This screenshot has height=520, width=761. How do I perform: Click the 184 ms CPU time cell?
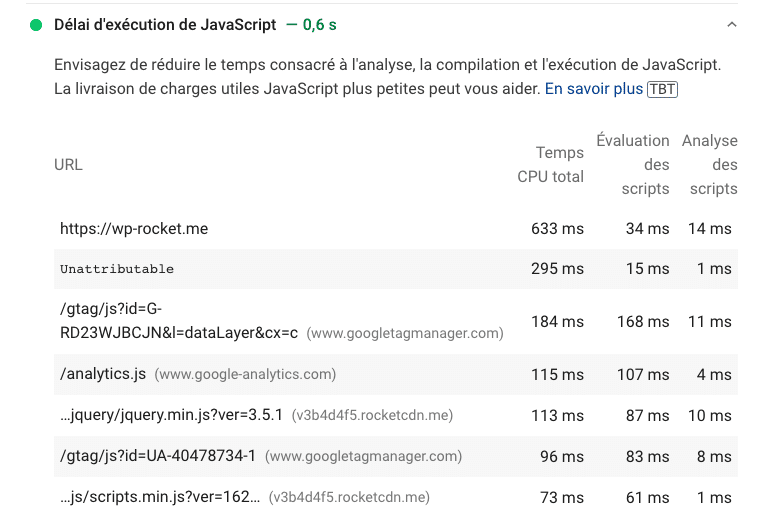557,321
